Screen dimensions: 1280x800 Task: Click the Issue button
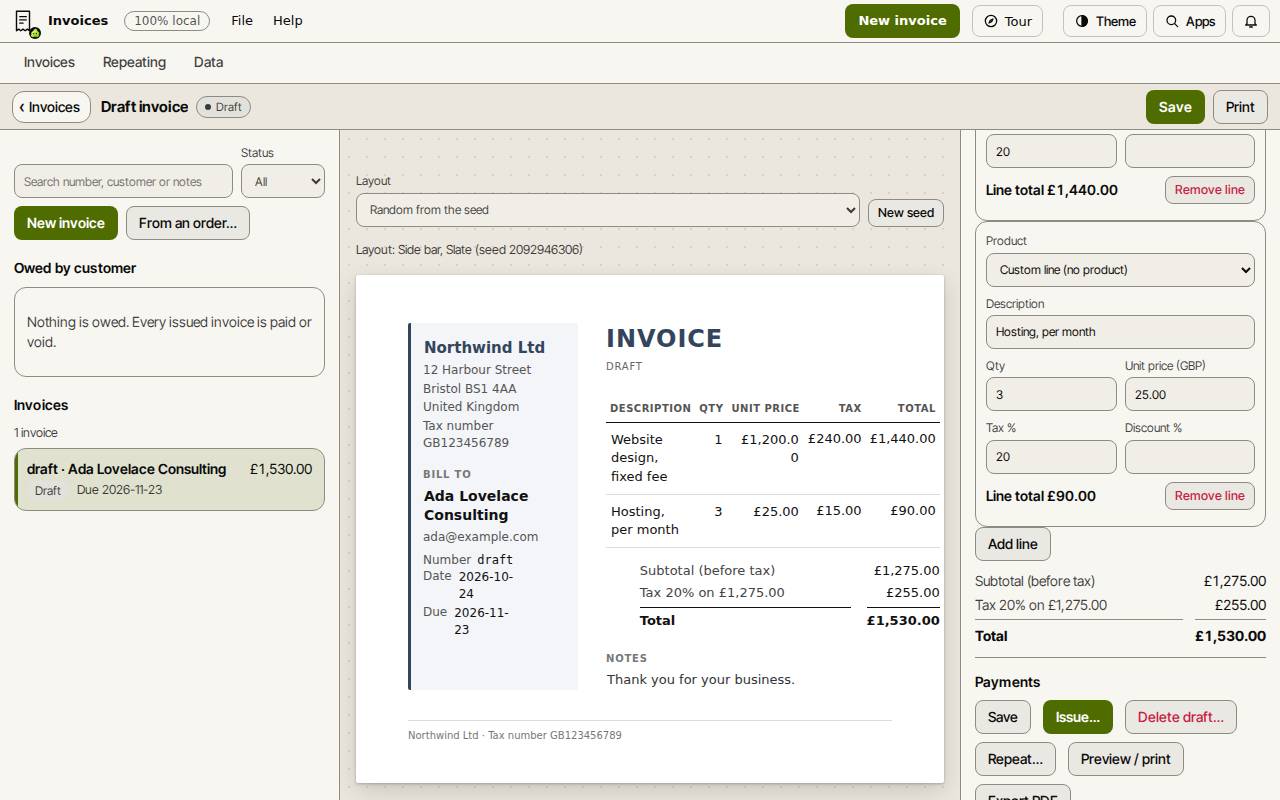1078,717
